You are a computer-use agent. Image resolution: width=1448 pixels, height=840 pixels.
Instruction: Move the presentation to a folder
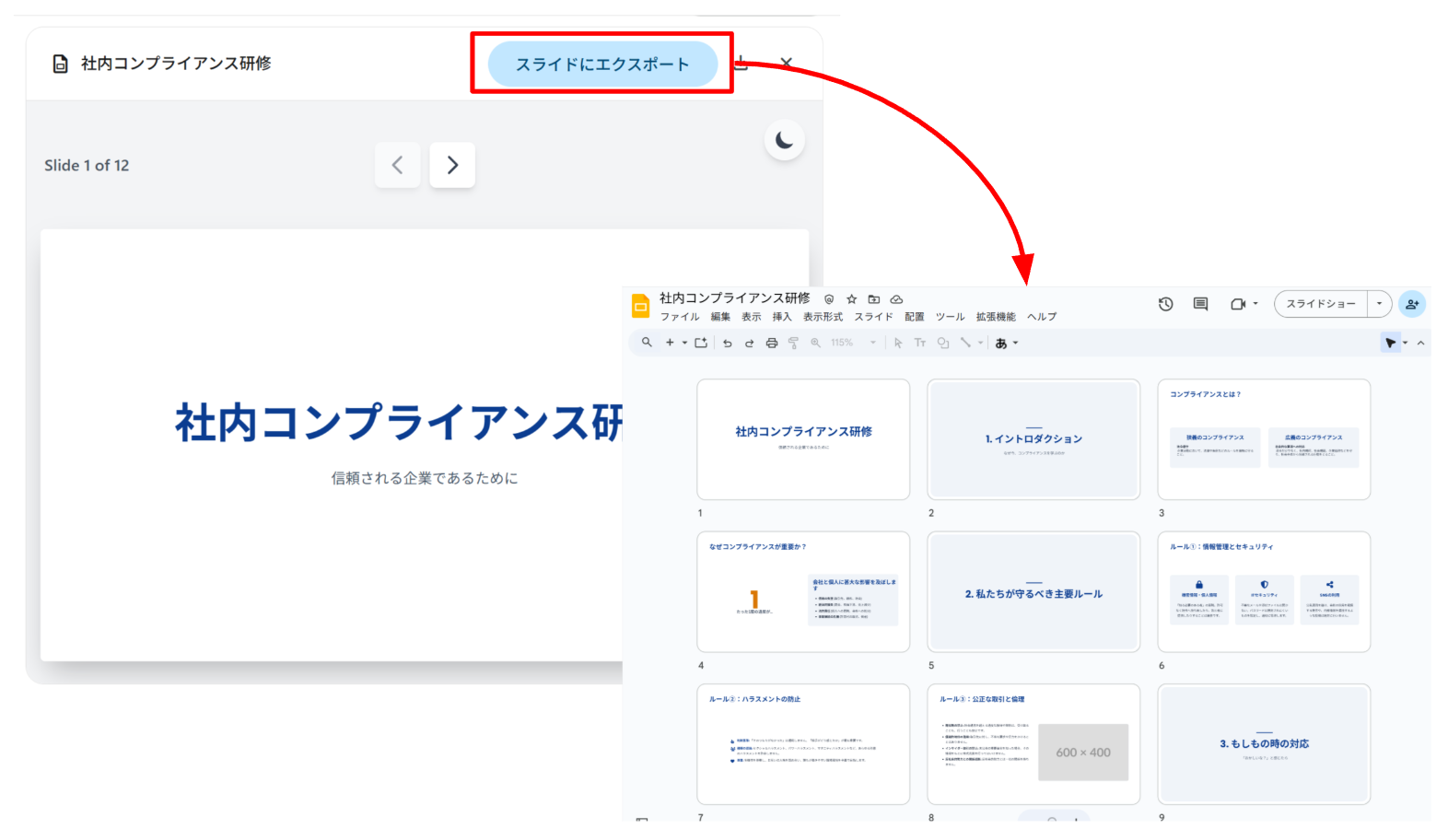[874, 299]
